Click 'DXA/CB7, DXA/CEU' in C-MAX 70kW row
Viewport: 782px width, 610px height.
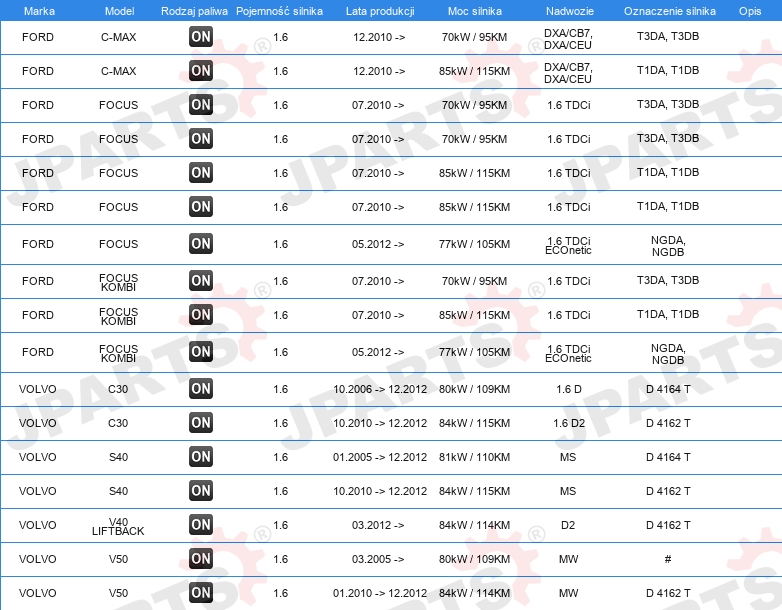coord(568,39)
